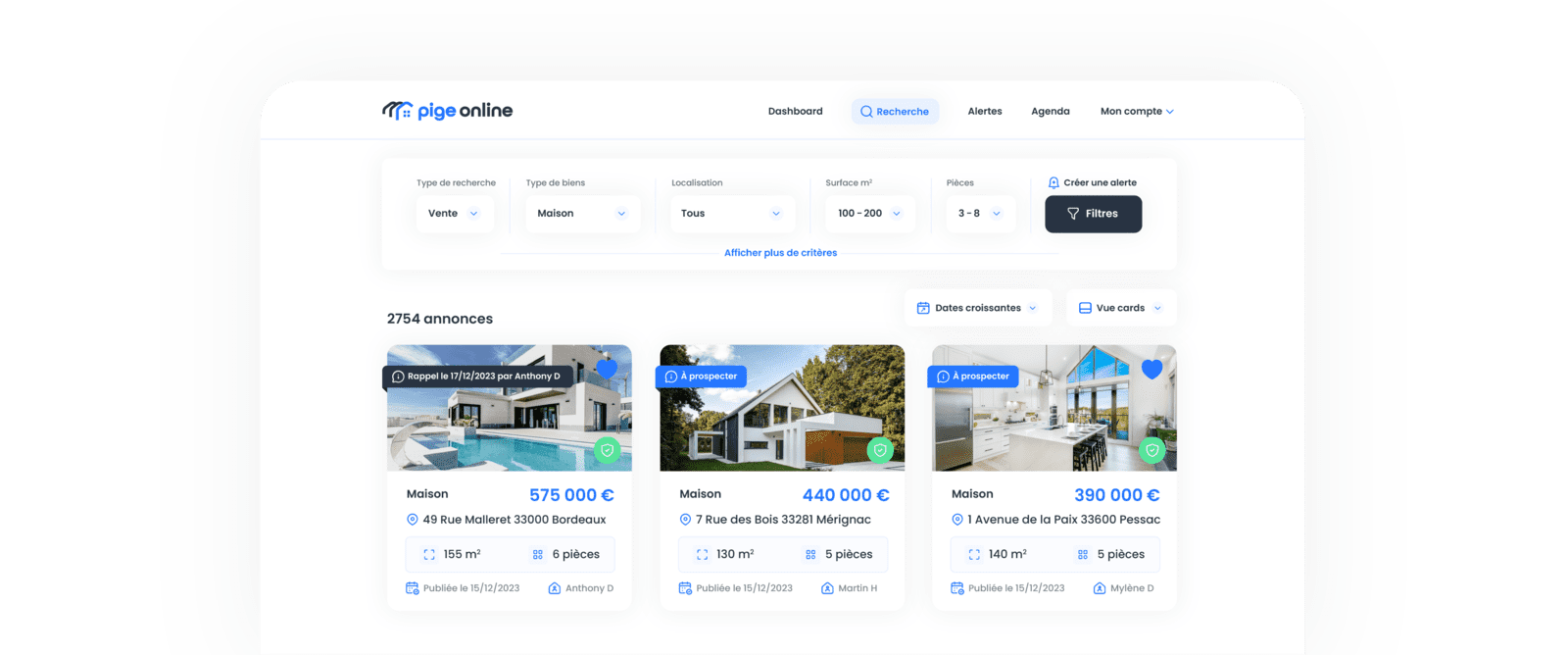The height and width of the screenshot is (655, 1568).
Task: Click the bell icon beside Créer une alerte
Action: coord(1053,183)
